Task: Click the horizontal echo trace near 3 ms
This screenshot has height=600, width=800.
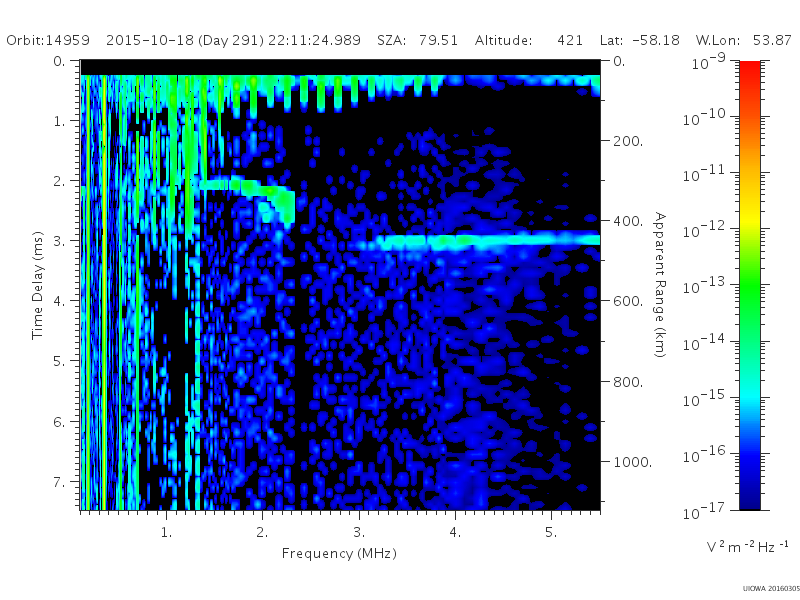Action: point(480,241)
